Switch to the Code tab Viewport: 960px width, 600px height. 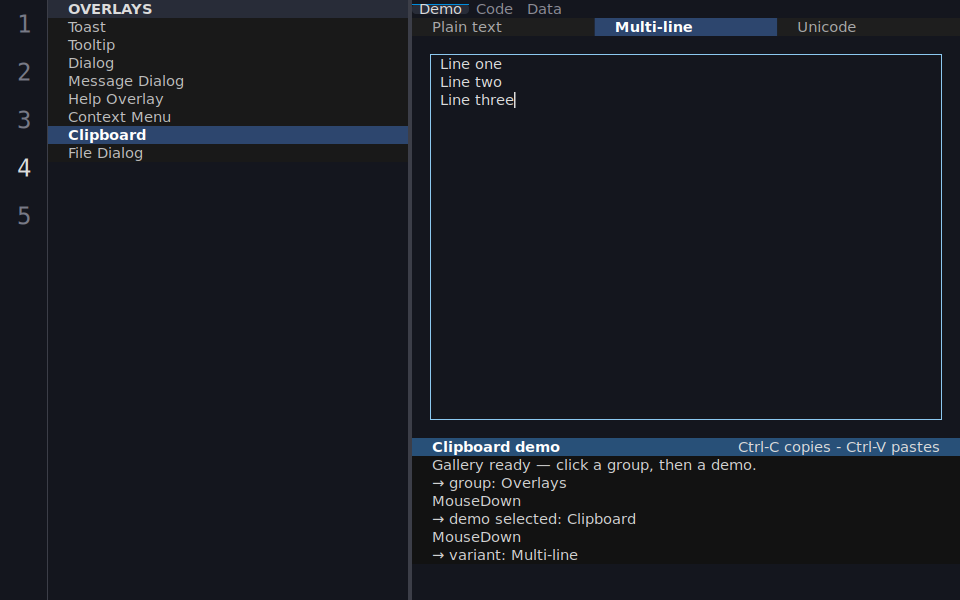tap(494, 9)
